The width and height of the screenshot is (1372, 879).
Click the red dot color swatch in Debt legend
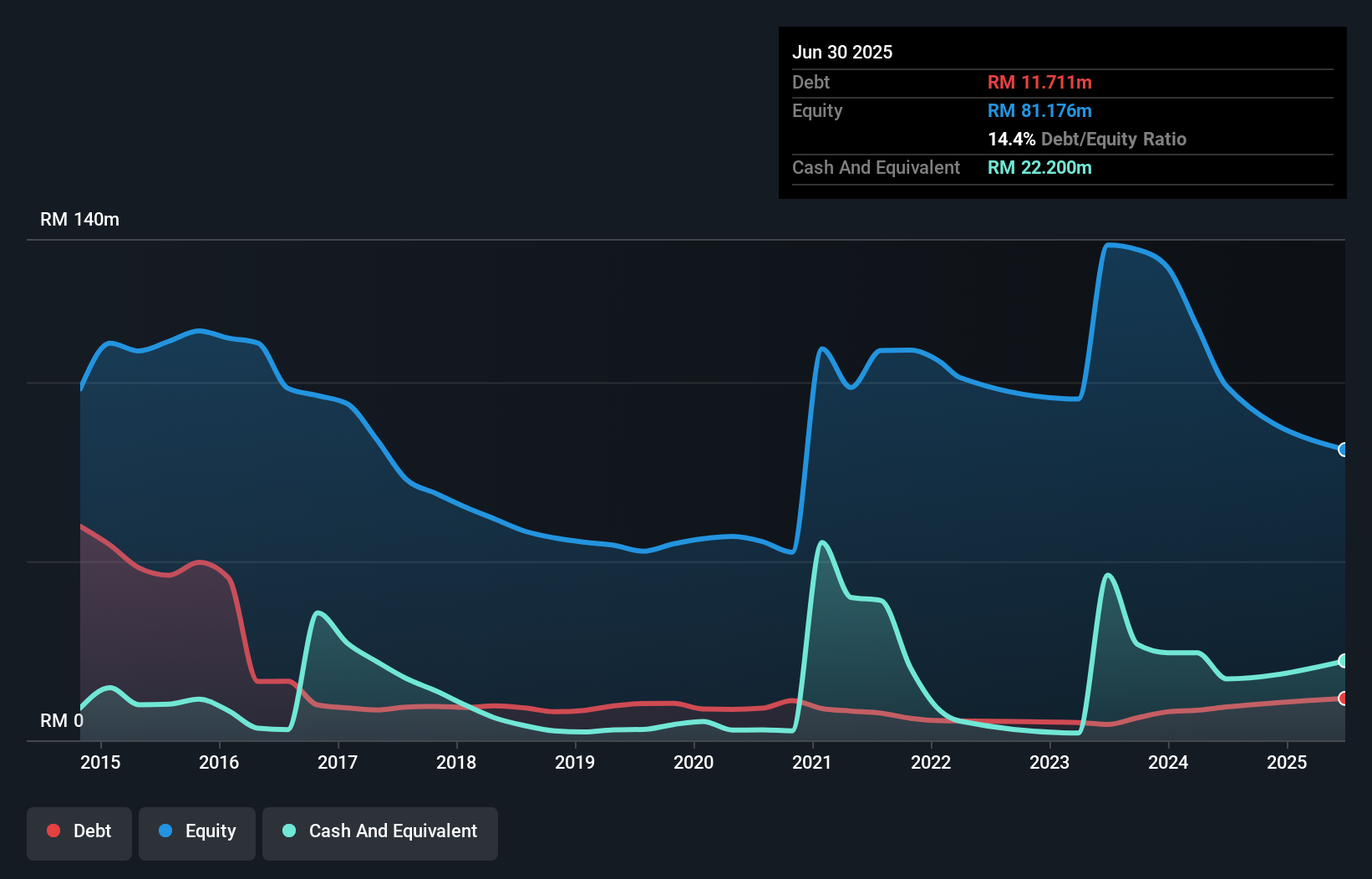pyautogui.click(x=53, y=831)
